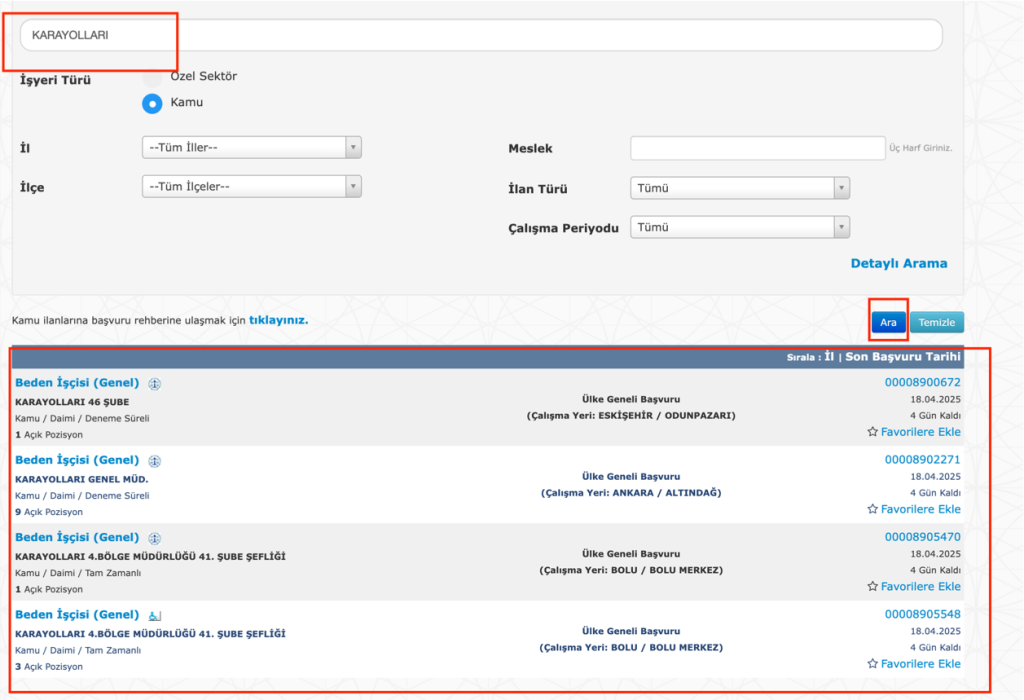Open the İlçe dropdown showing Tüm İlçeler

tap(251, 187)
